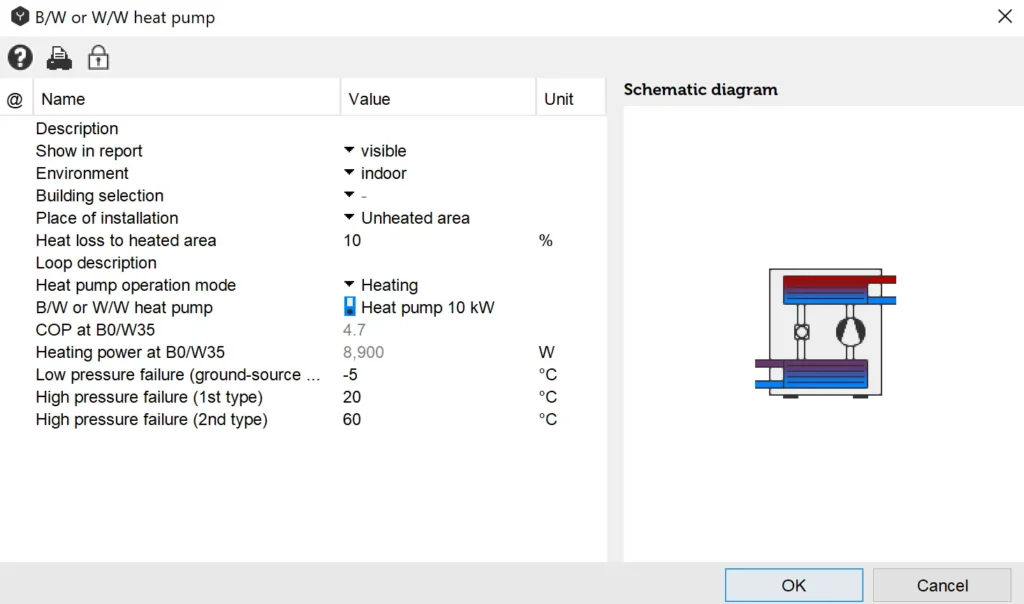Image resolution: width=1024 pixels, height=604 pixels.
Task: Click the app logo in title bar
Action: pos(19,17)
